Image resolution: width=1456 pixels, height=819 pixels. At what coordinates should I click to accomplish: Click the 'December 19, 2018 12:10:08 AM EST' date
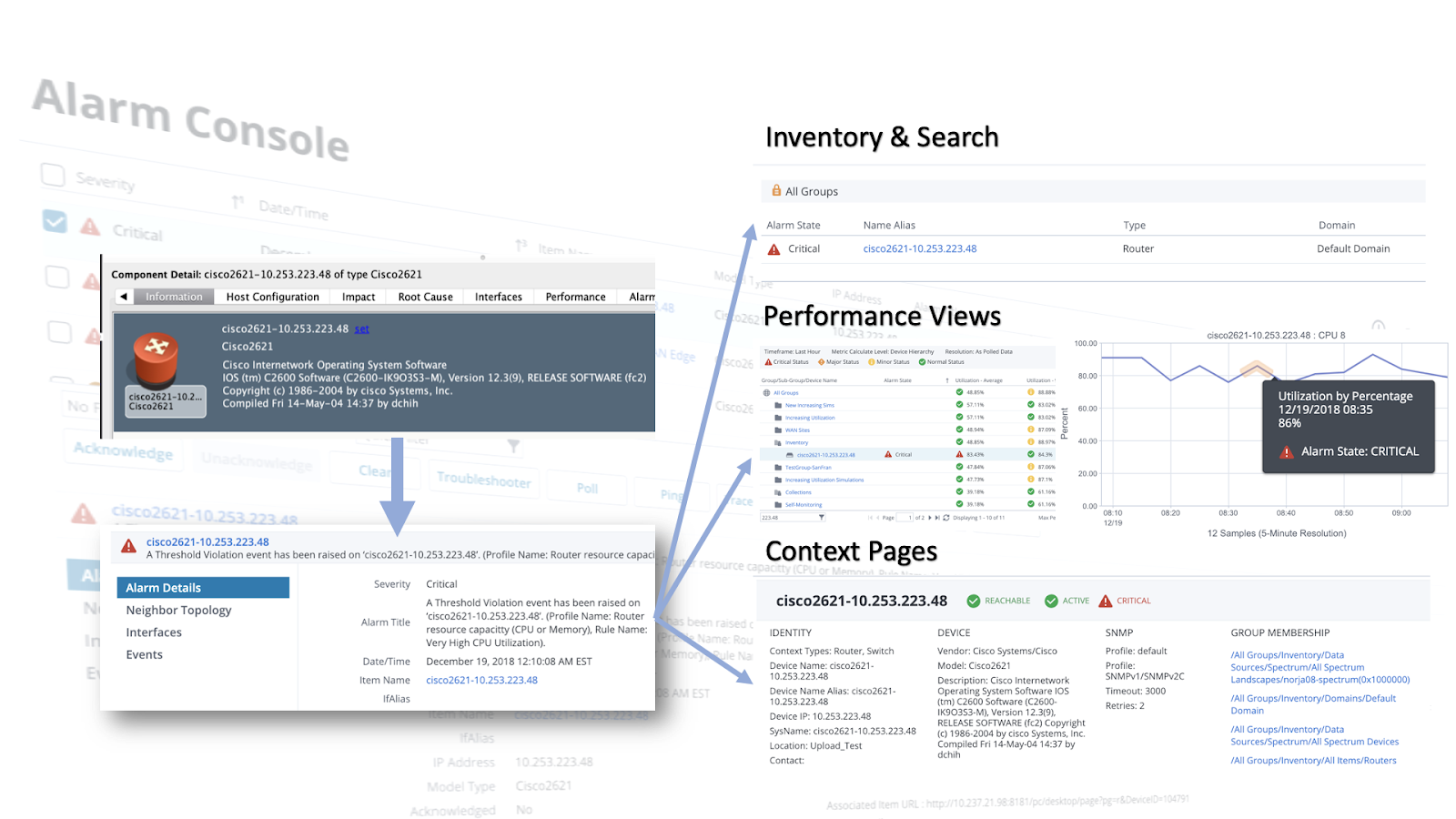[x=509, y=662]
